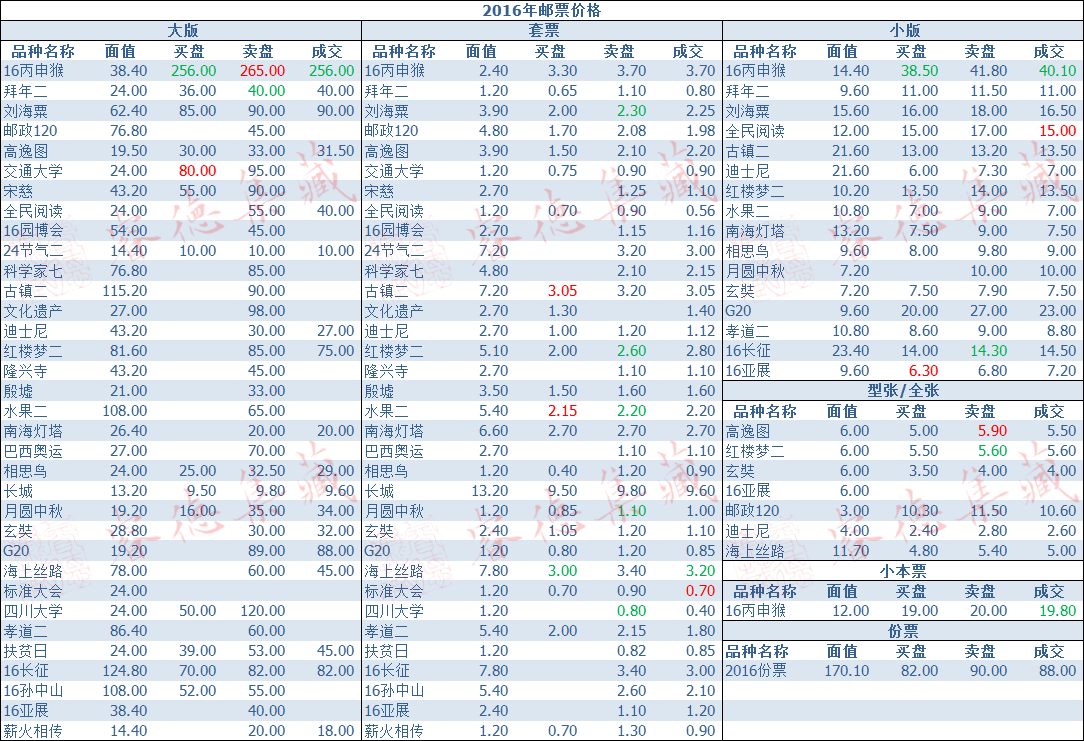Select 27.00 in 小版 G20 row
This screenshot has height=741, width=1084.
click(x=989, y=310)
